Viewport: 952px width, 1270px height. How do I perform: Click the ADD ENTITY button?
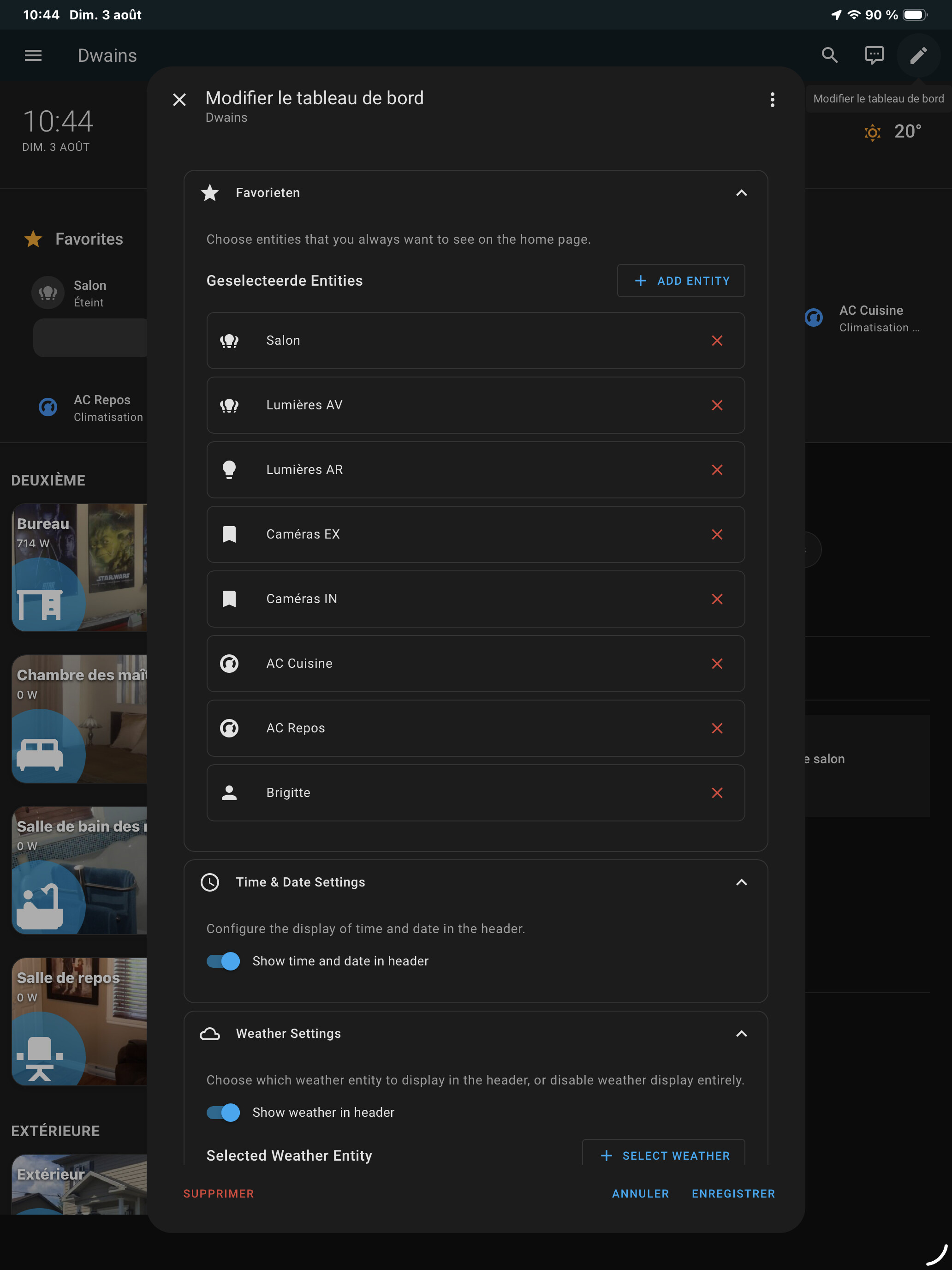[681, 281]
